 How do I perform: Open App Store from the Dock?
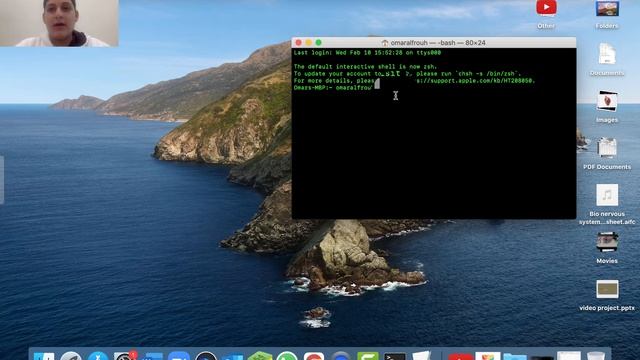(98, 356)
